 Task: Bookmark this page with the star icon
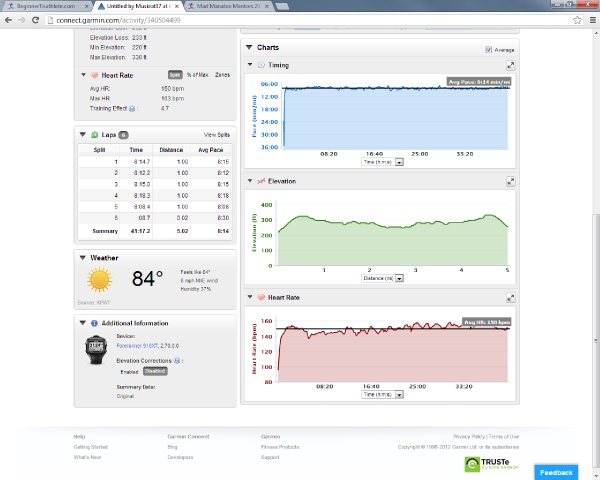578,19
